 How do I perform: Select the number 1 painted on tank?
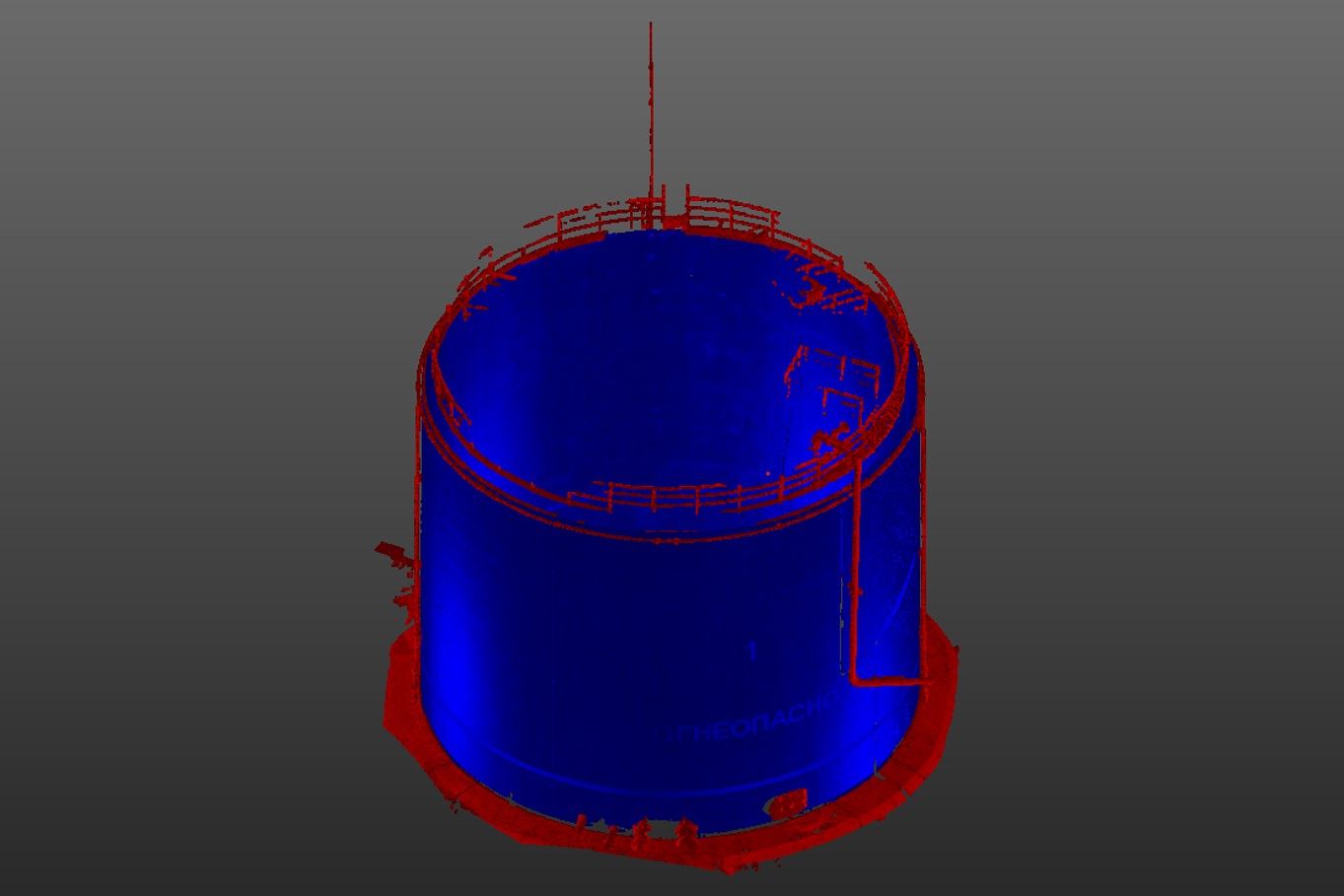753,652
